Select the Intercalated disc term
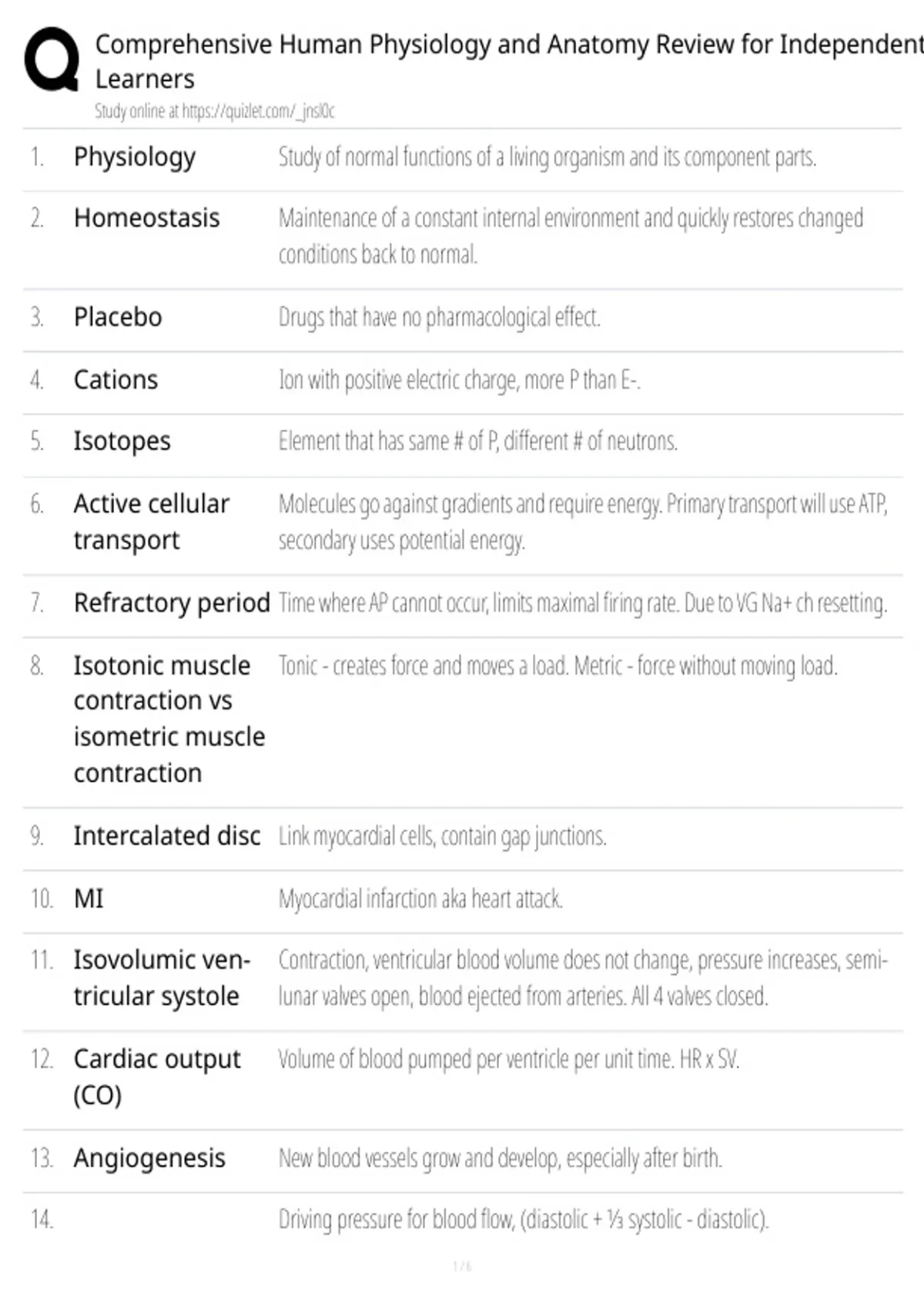The height and width of the screenshot is (1309, 924). [167, 836]
